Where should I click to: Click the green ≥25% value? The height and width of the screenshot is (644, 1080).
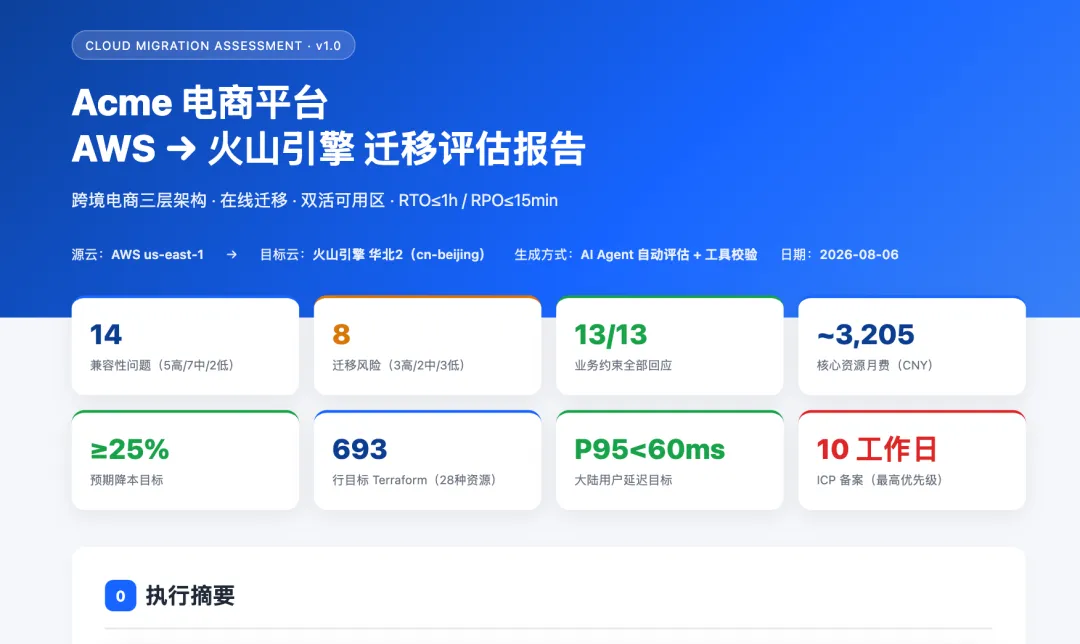pos(129,450)
